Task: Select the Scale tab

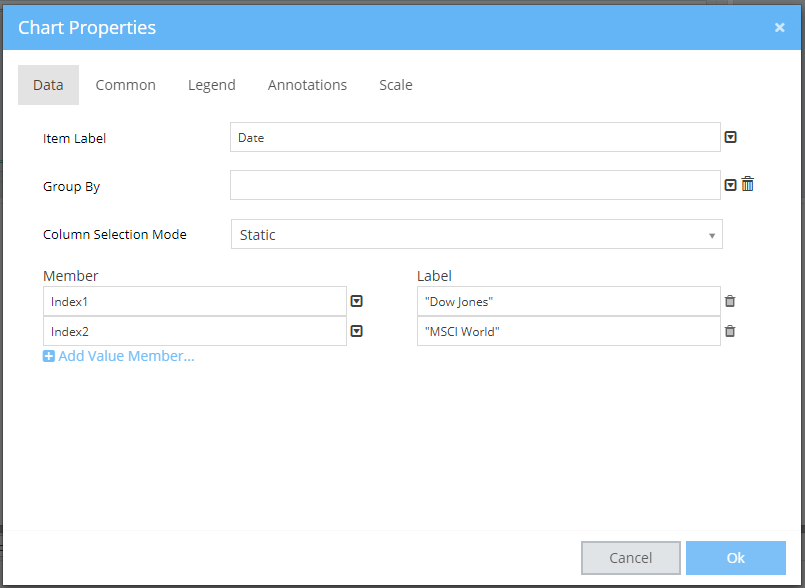Action: tap(395, 85)
